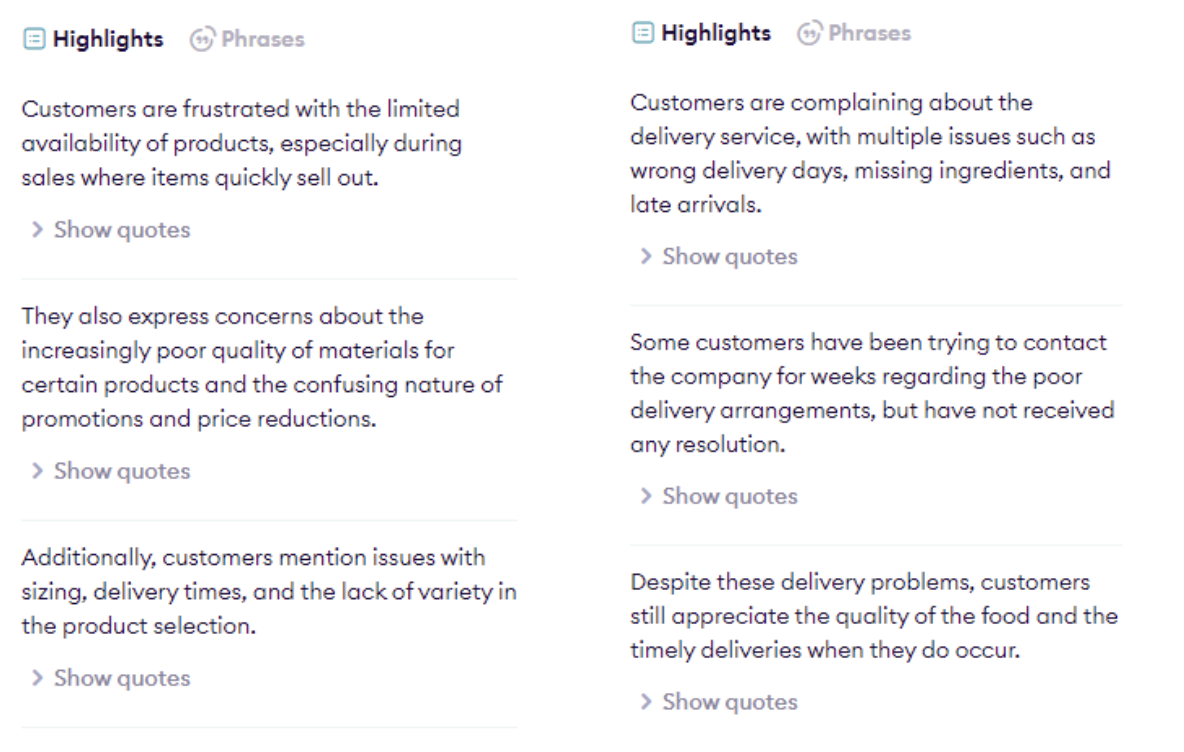Select Highlights tab above limited availability summary
1184x752 pixels.
[107, 40]
